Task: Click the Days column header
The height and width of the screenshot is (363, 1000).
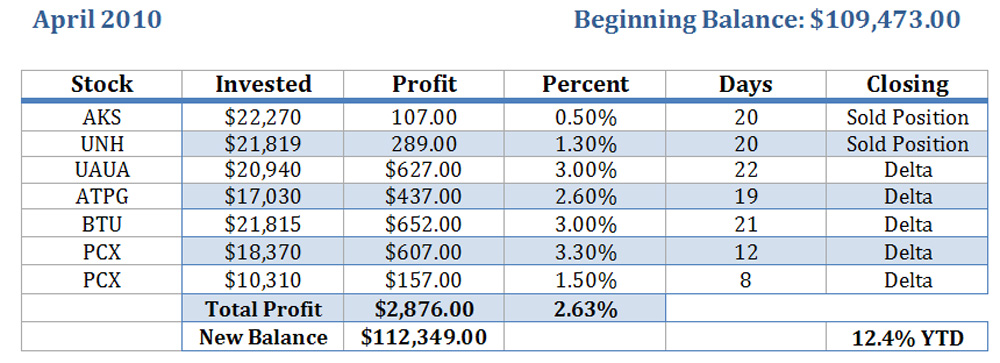Action: tap(746, 84)
